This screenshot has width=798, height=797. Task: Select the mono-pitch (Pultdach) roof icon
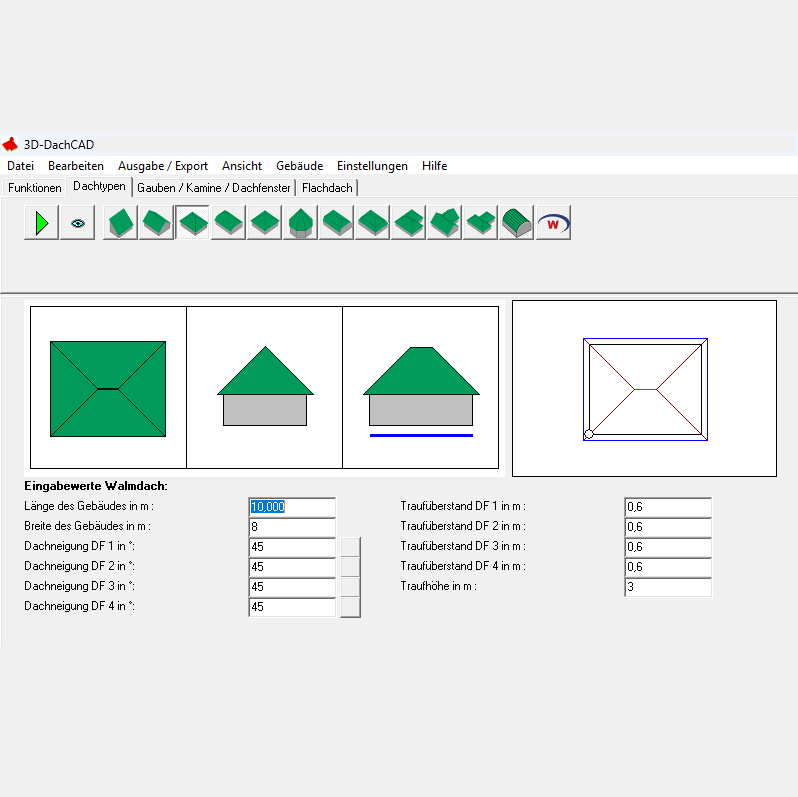point(120,223)
